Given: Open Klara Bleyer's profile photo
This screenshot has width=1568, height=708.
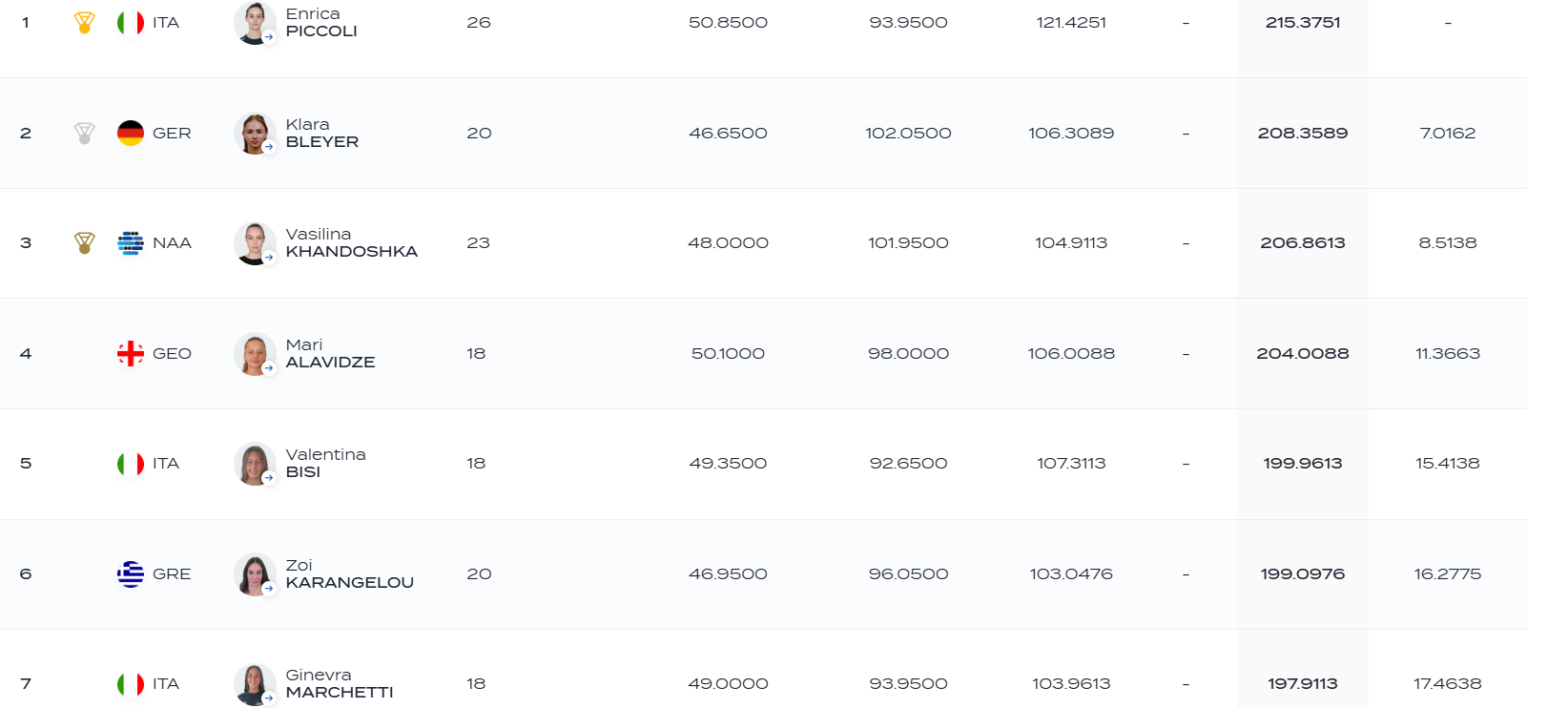Looking at the screenshot, I should pyautogui.click(x=255, y=134).
